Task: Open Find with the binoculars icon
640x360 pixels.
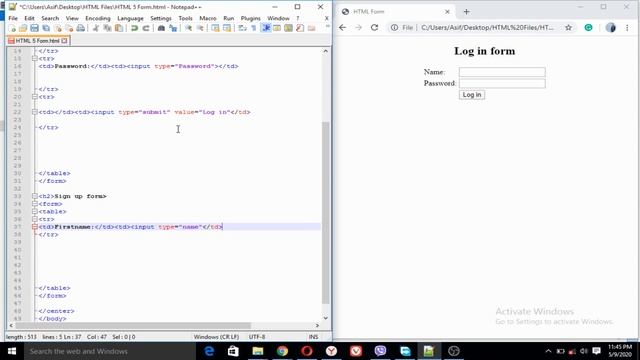Action: [161, 28]
